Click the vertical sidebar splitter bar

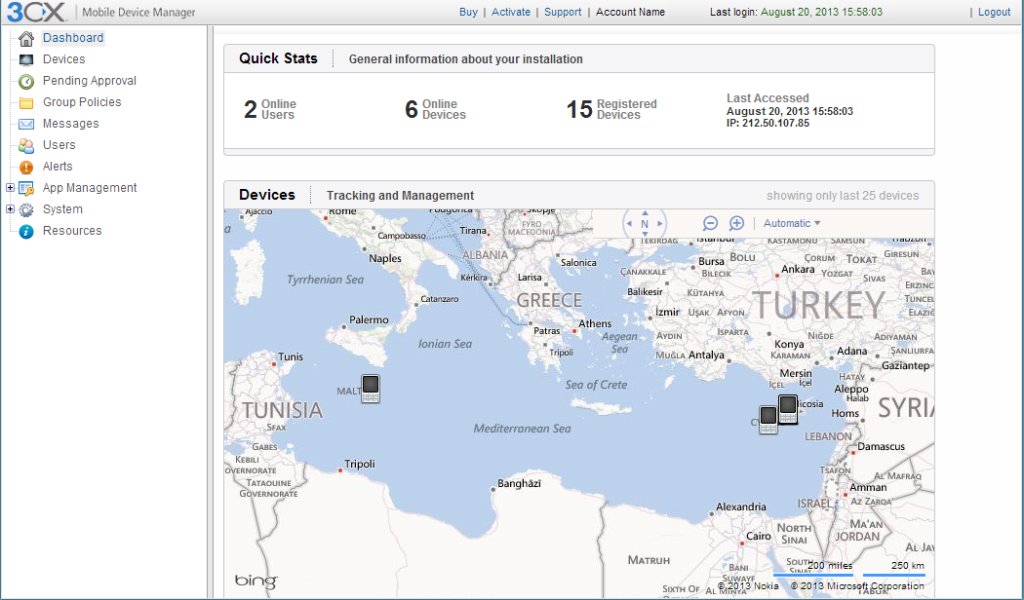click(210, 312)
